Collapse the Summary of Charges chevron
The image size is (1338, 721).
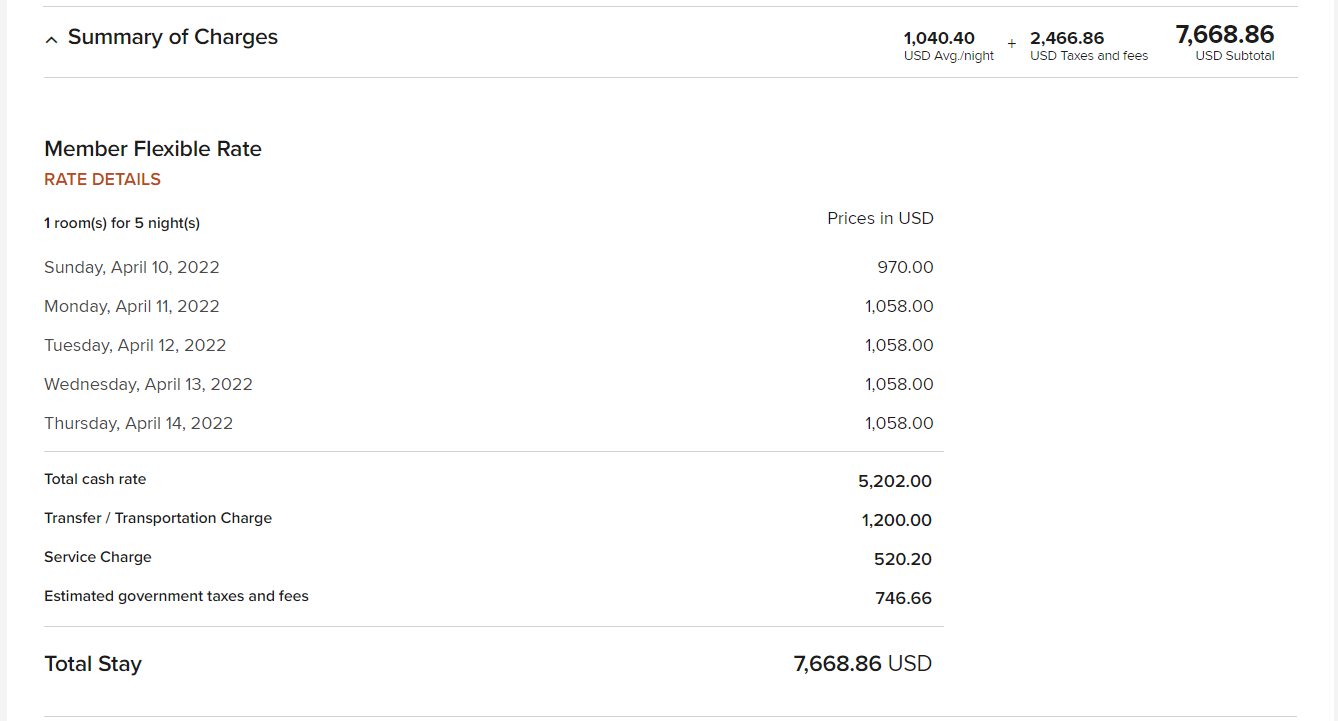51,40
